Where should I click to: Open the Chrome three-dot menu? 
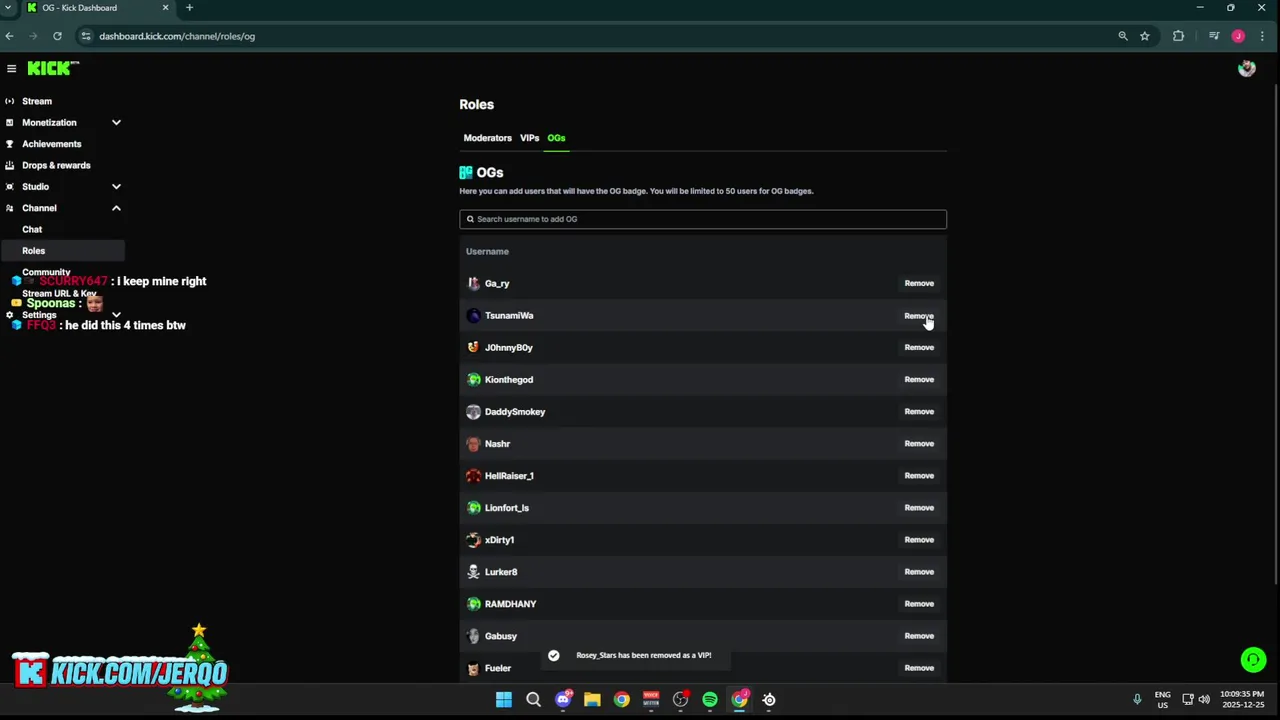pos(1262,36)
